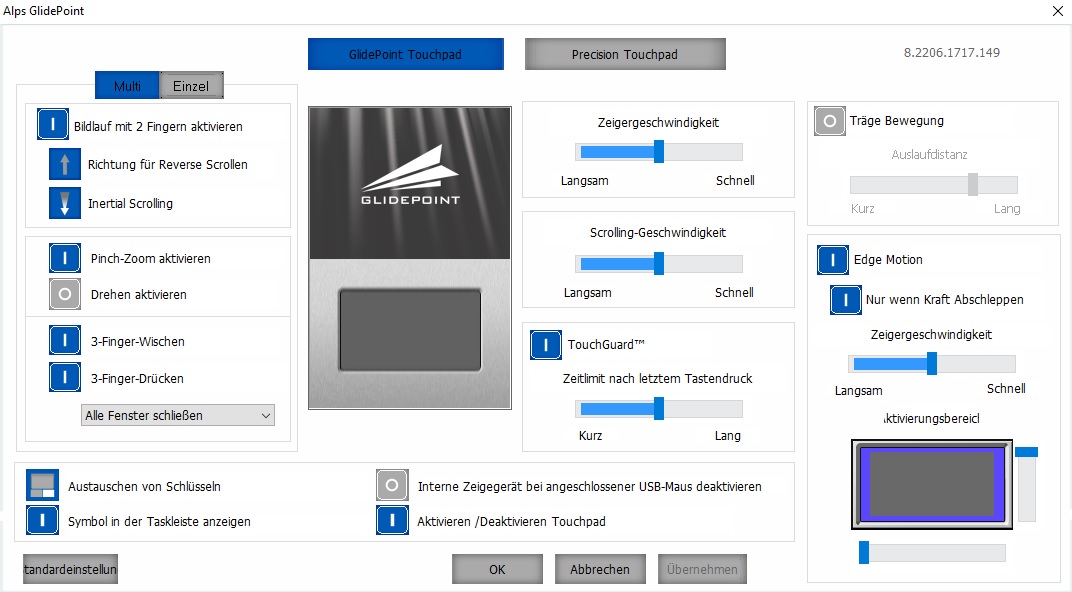Adjust the Scrolling-Geschwindigkeit slider
1072x592 pixels.
[x=659, y=263]
